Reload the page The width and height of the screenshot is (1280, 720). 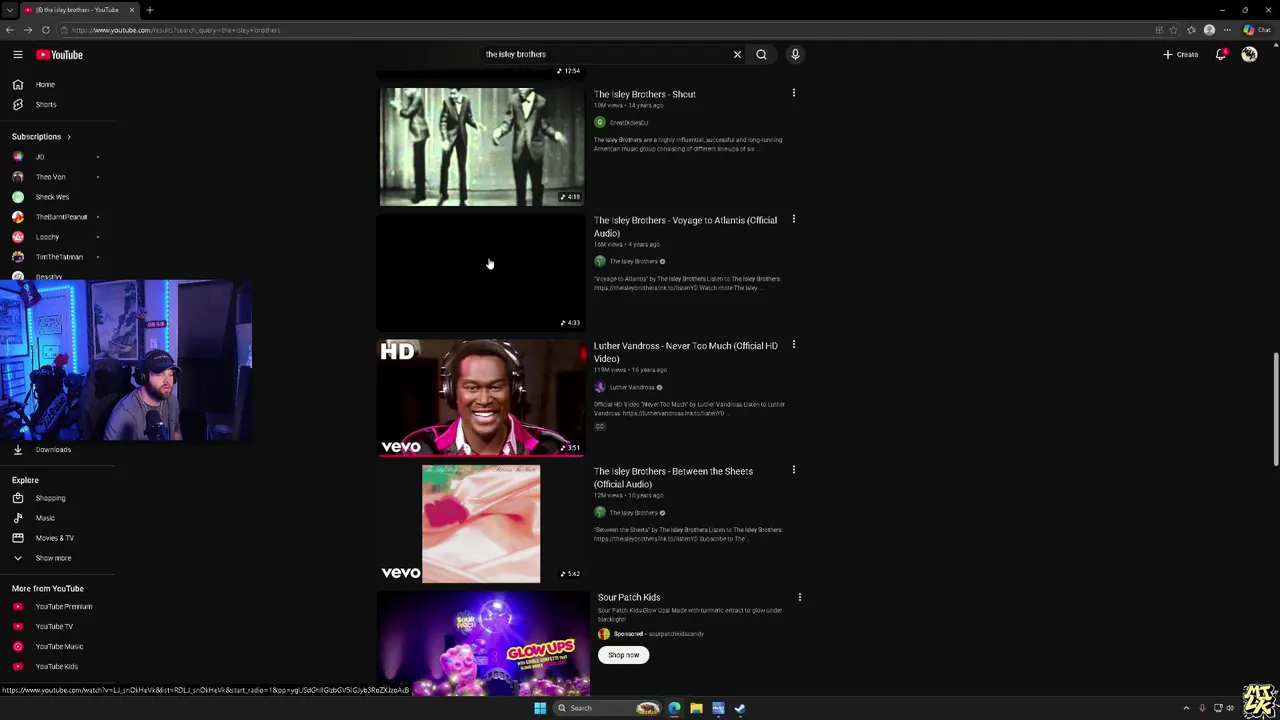(45, 30)
